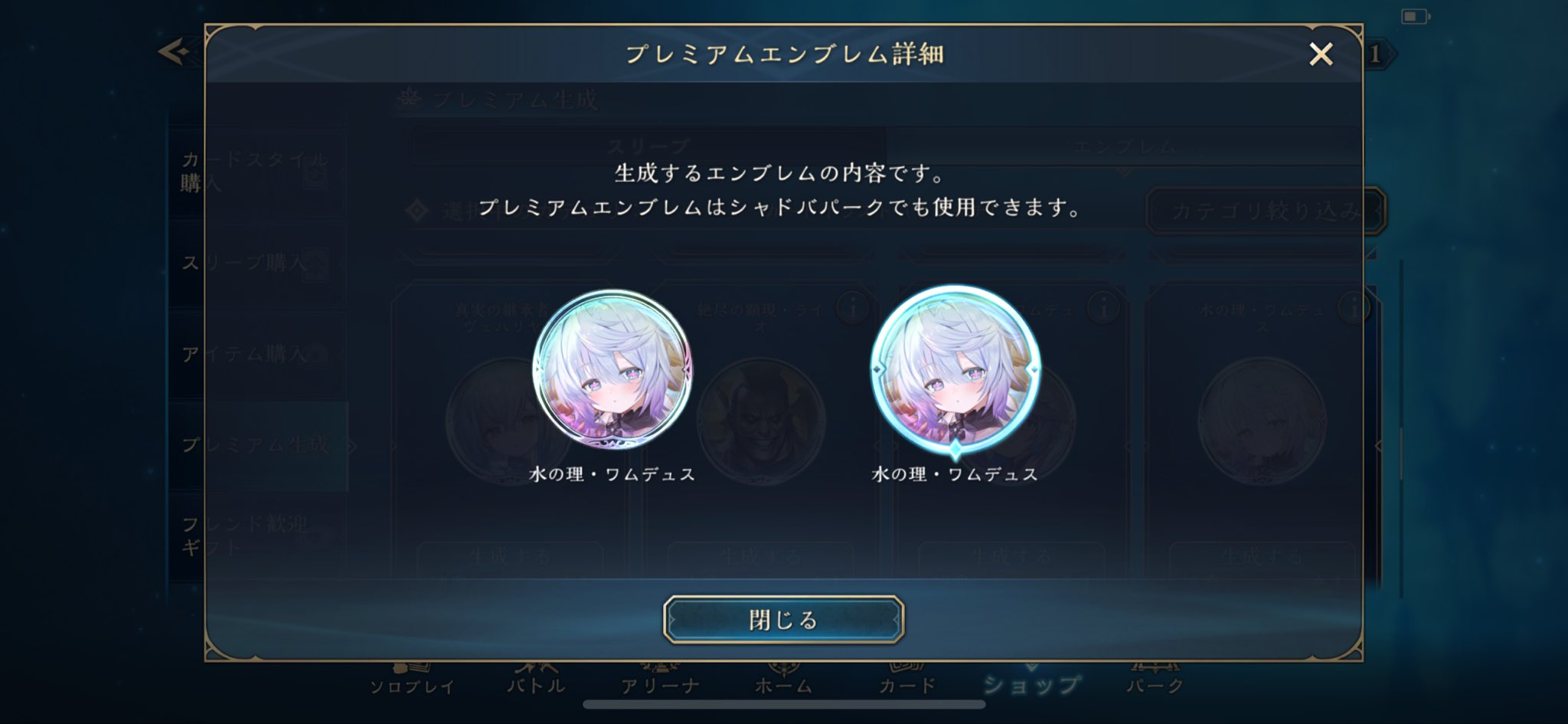Click the battery status icon
This screenshot has height=724, width=1568.
1414,16
